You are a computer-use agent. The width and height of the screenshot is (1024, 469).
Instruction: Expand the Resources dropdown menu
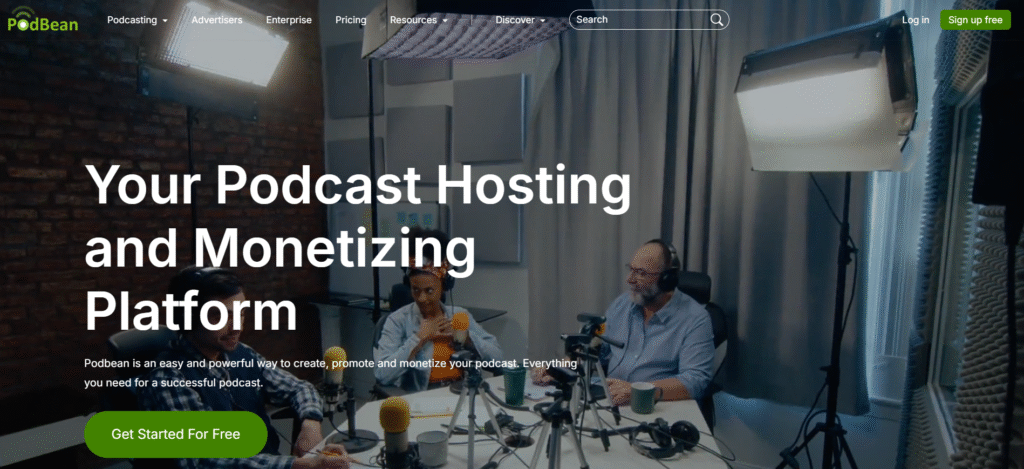pyautogui.click(x=419, y=20)
